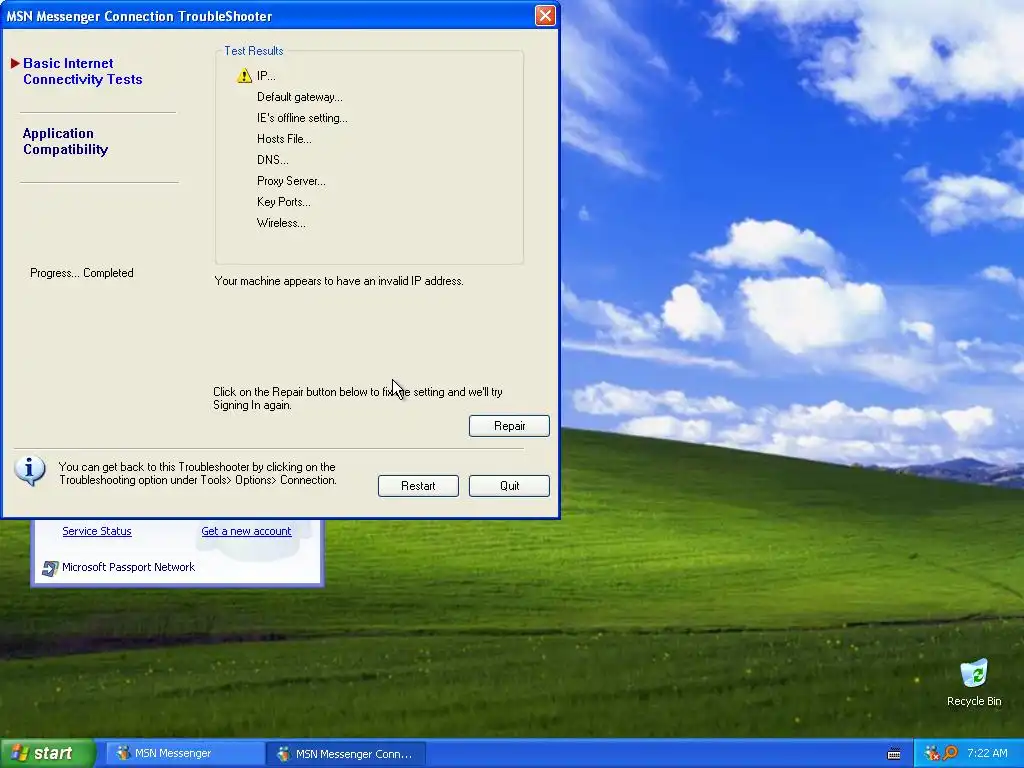Click the Repair button
1024x768 pixels.
click(509, 426)
